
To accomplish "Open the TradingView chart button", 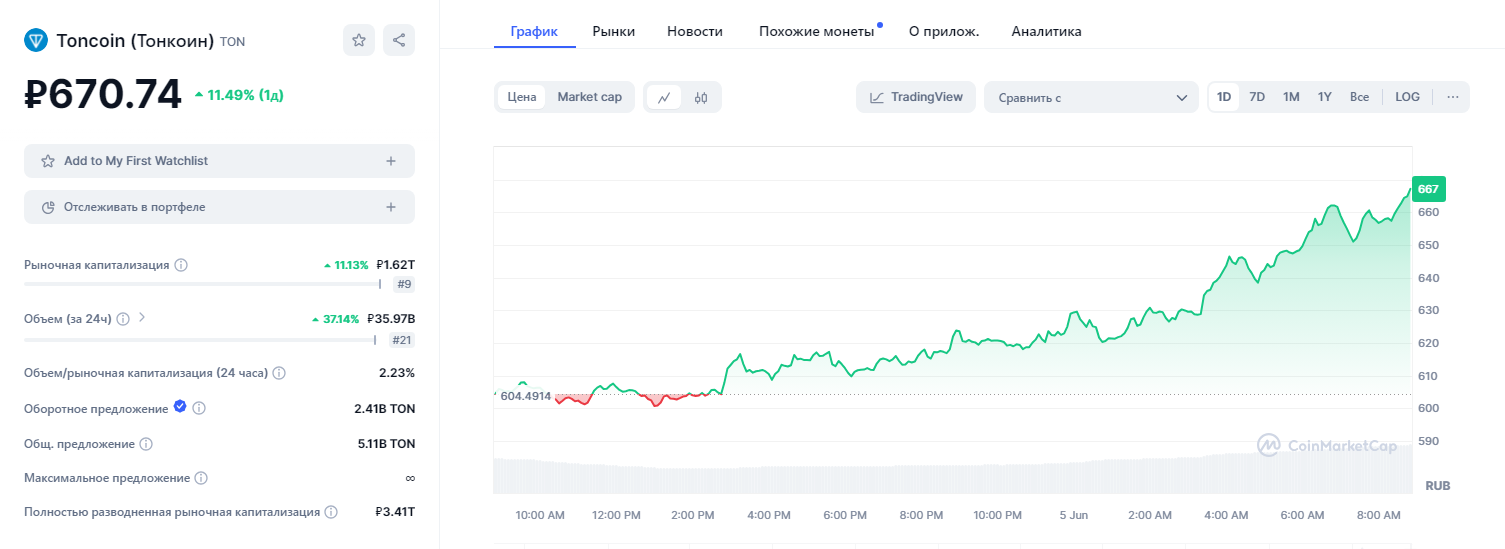I will click(x=915, y=97).
